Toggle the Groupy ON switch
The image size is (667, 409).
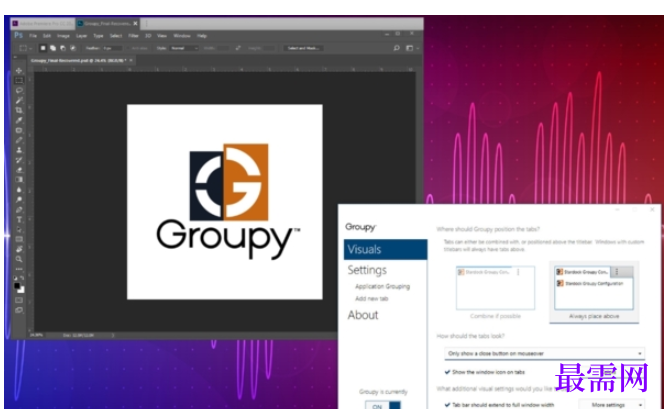(x=383, y=405)
